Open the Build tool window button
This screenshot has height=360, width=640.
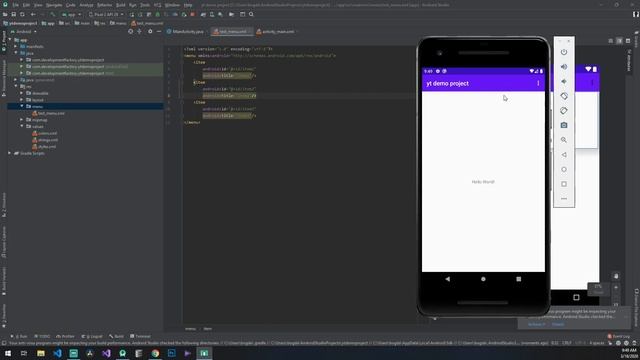(117, 336)
